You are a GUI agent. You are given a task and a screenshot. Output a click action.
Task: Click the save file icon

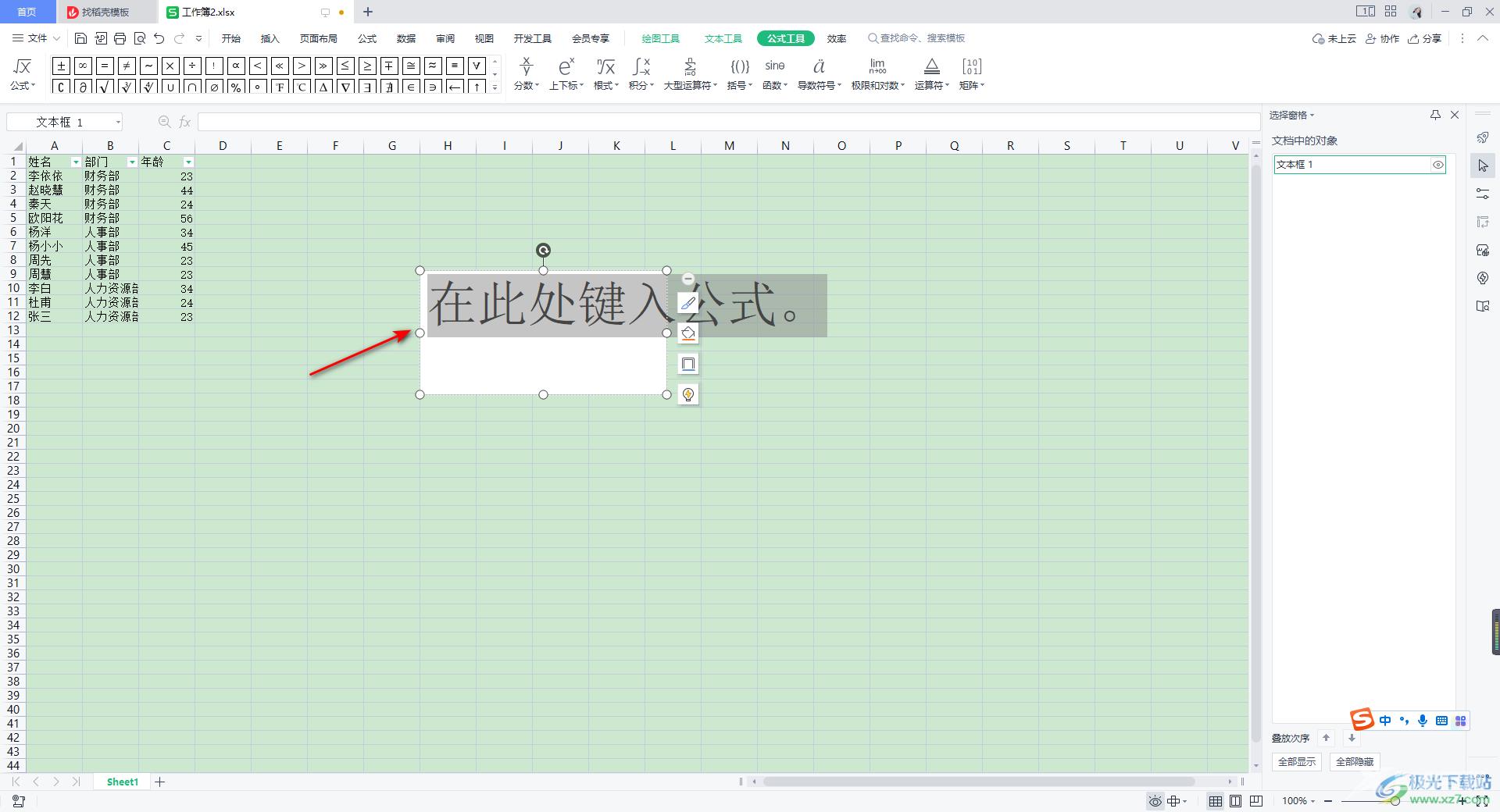(80, 38)
